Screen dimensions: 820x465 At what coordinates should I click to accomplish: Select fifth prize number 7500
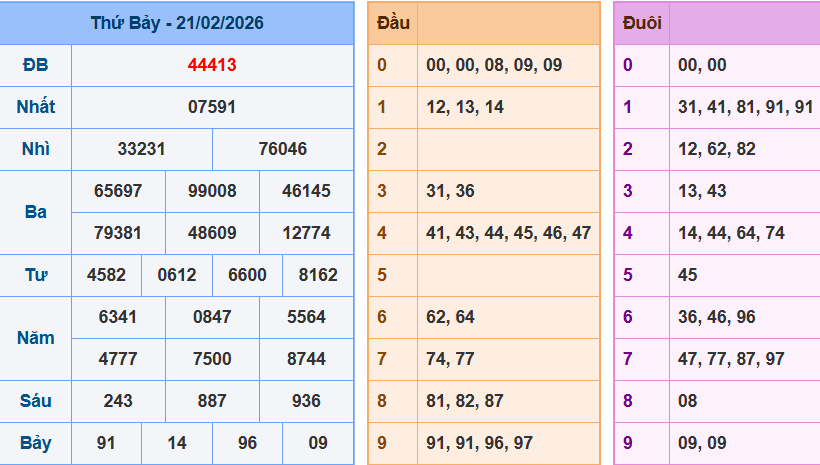point(212,359)
